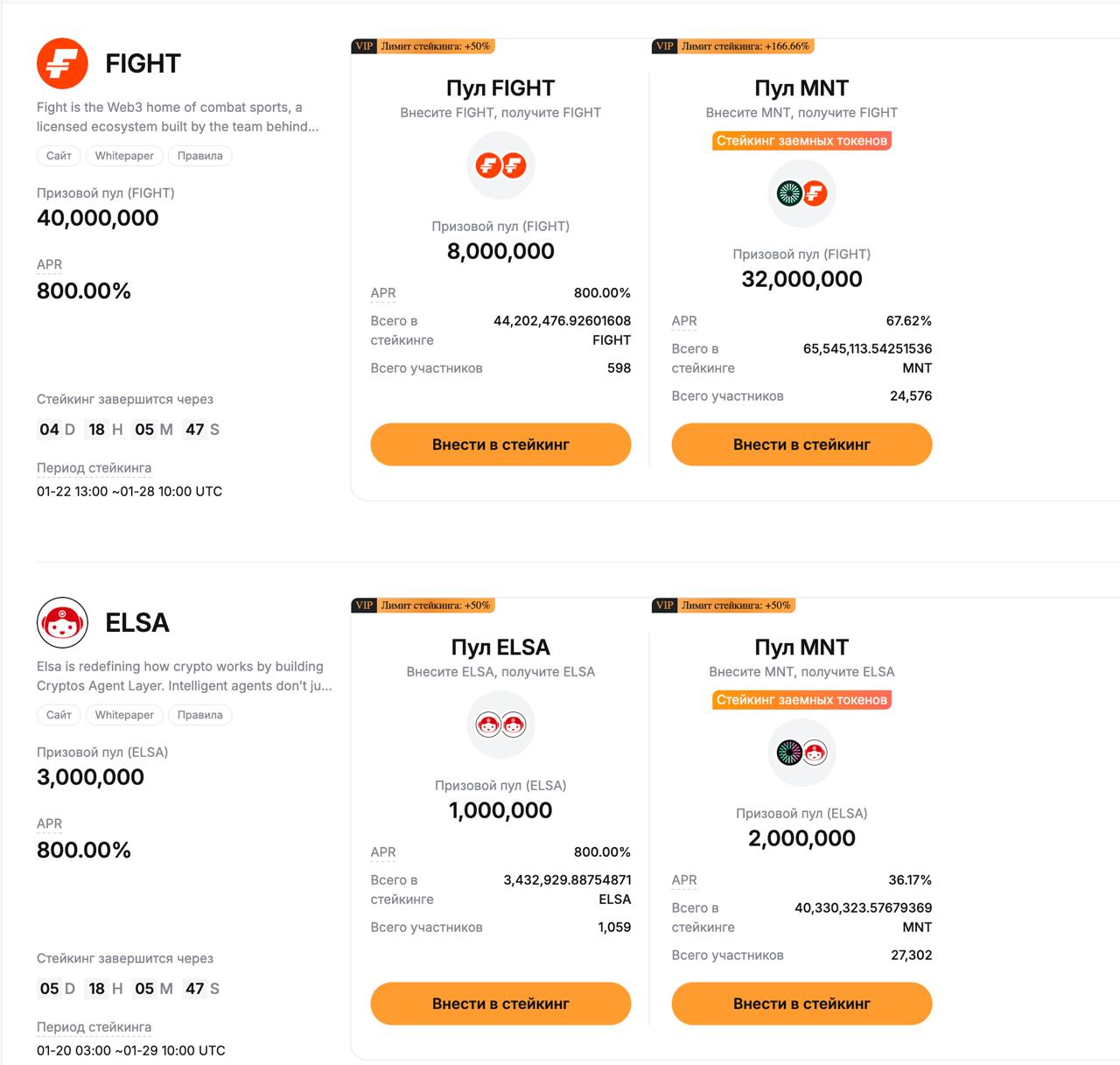
Task: Select the FIGHT token pair icon in Пул FIGHT
Action: click(x=500, y=166)
